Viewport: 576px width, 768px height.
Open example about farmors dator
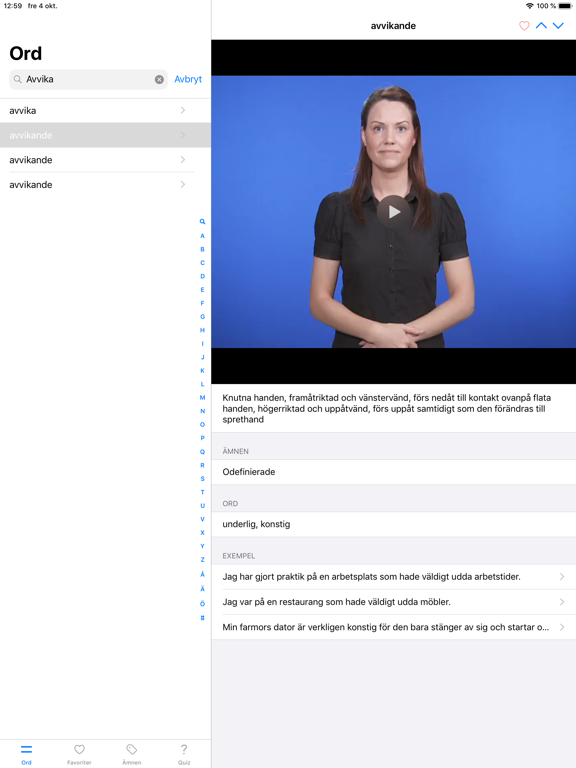394,627
